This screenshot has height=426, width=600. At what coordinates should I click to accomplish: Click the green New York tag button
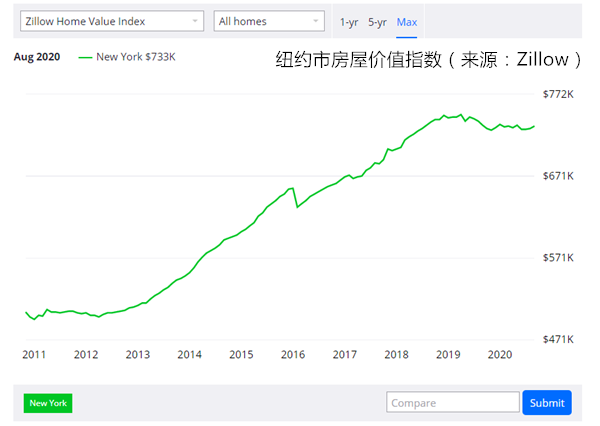[x=48, y=403]
